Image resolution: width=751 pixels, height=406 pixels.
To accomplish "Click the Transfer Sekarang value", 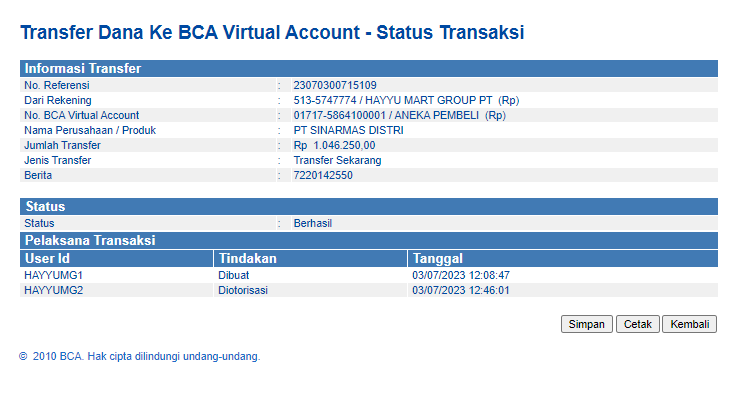I will (x=337, y=160).
